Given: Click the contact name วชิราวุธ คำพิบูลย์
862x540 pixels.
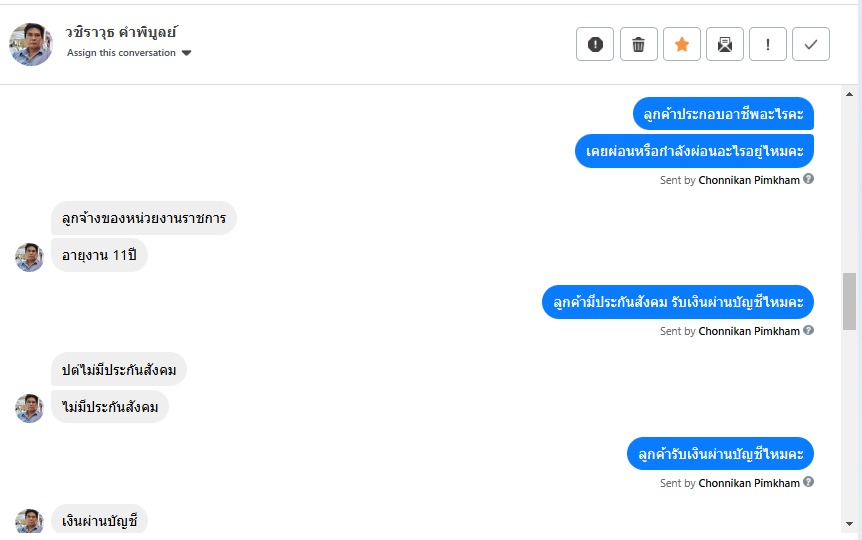Looking at the screenshot, I should 121,32.
